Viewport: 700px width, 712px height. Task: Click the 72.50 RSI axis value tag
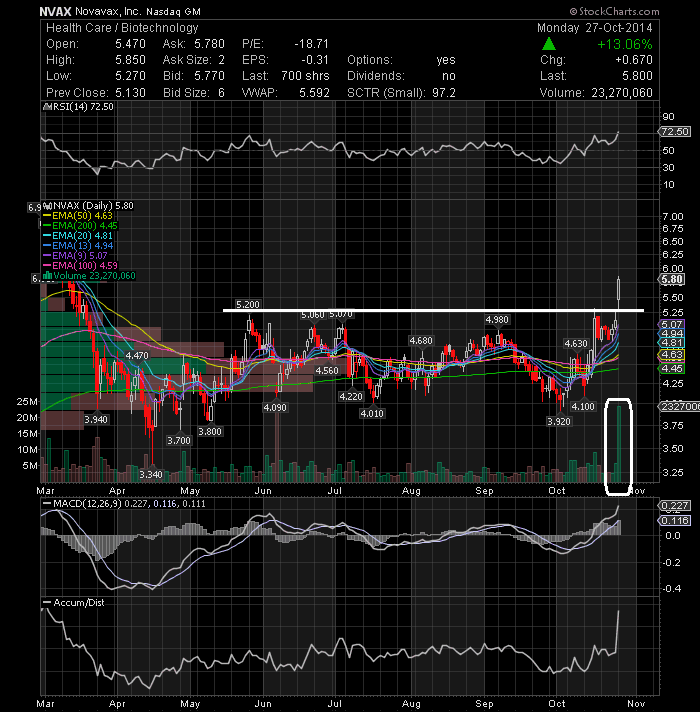click(675, 132)
